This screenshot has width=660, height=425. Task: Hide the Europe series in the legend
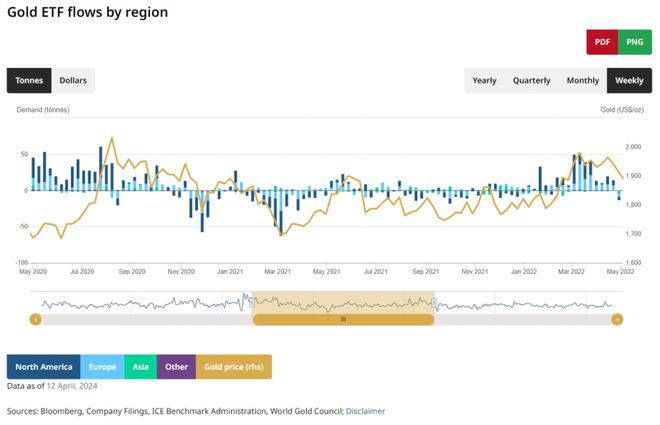click(103, 366)
